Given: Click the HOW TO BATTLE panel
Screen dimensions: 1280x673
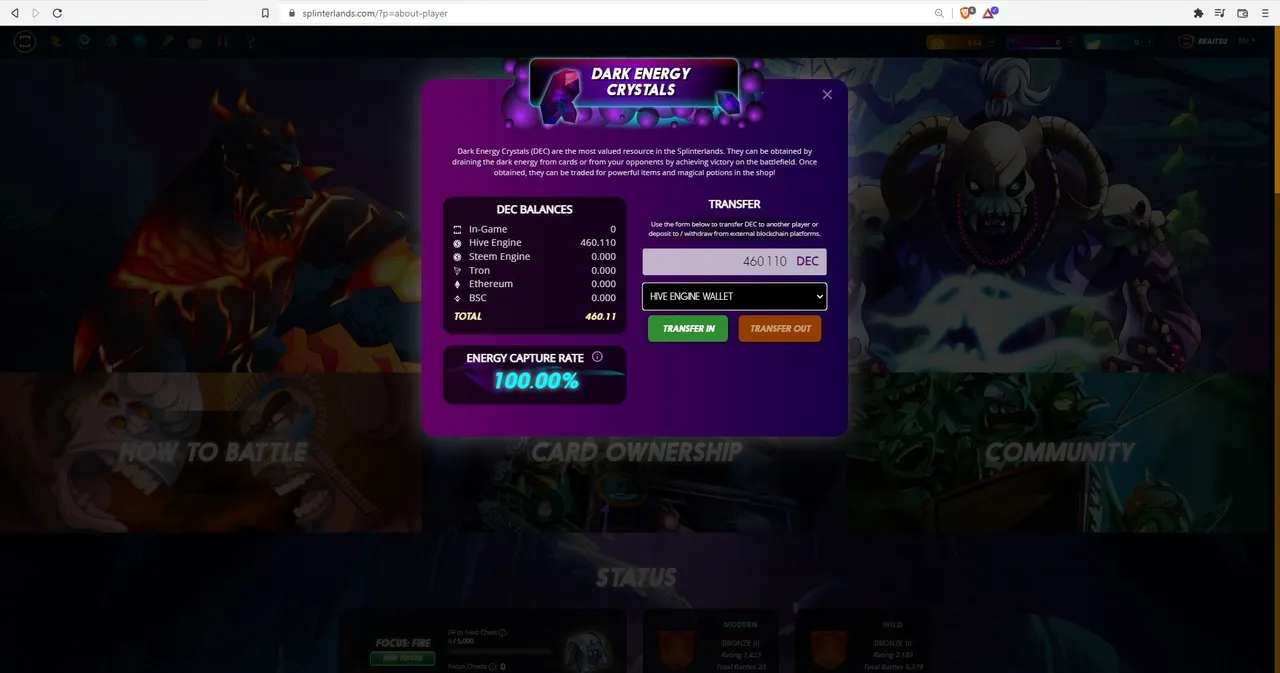Looking at the screenshot, I should pyautogui.click(x=212, y=452).
